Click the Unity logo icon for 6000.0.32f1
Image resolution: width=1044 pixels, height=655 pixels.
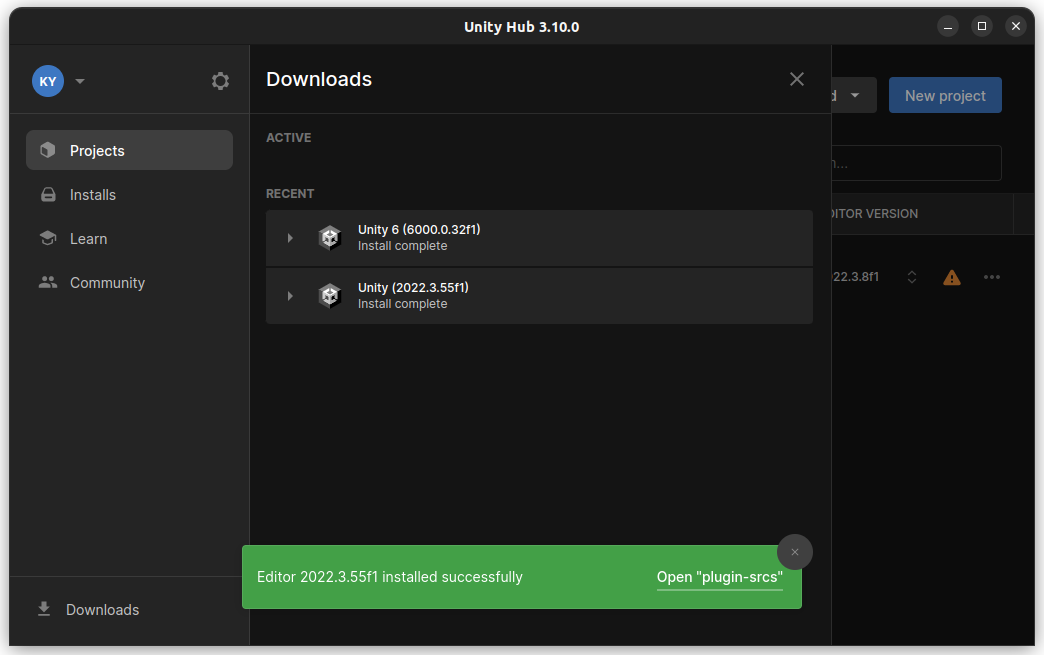tap(330, 238)
